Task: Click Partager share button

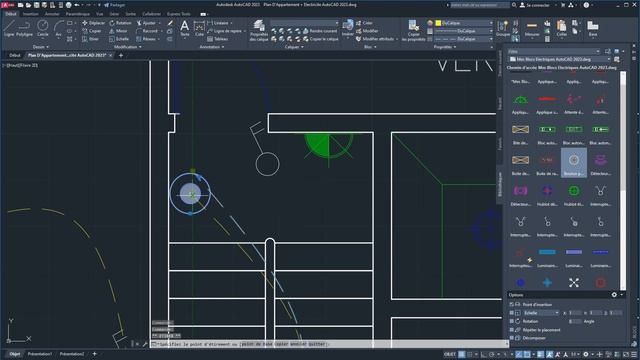Action: (x=115, y=5)
